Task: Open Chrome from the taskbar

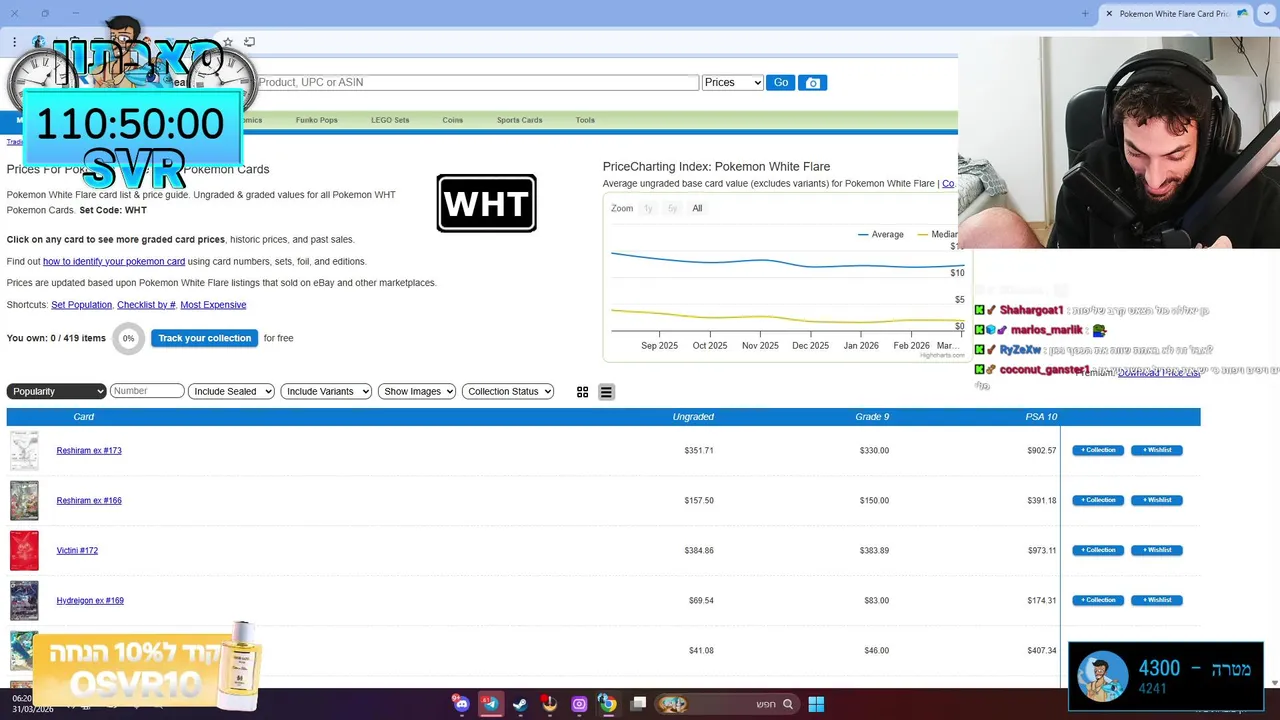Action: click(607, 704)
